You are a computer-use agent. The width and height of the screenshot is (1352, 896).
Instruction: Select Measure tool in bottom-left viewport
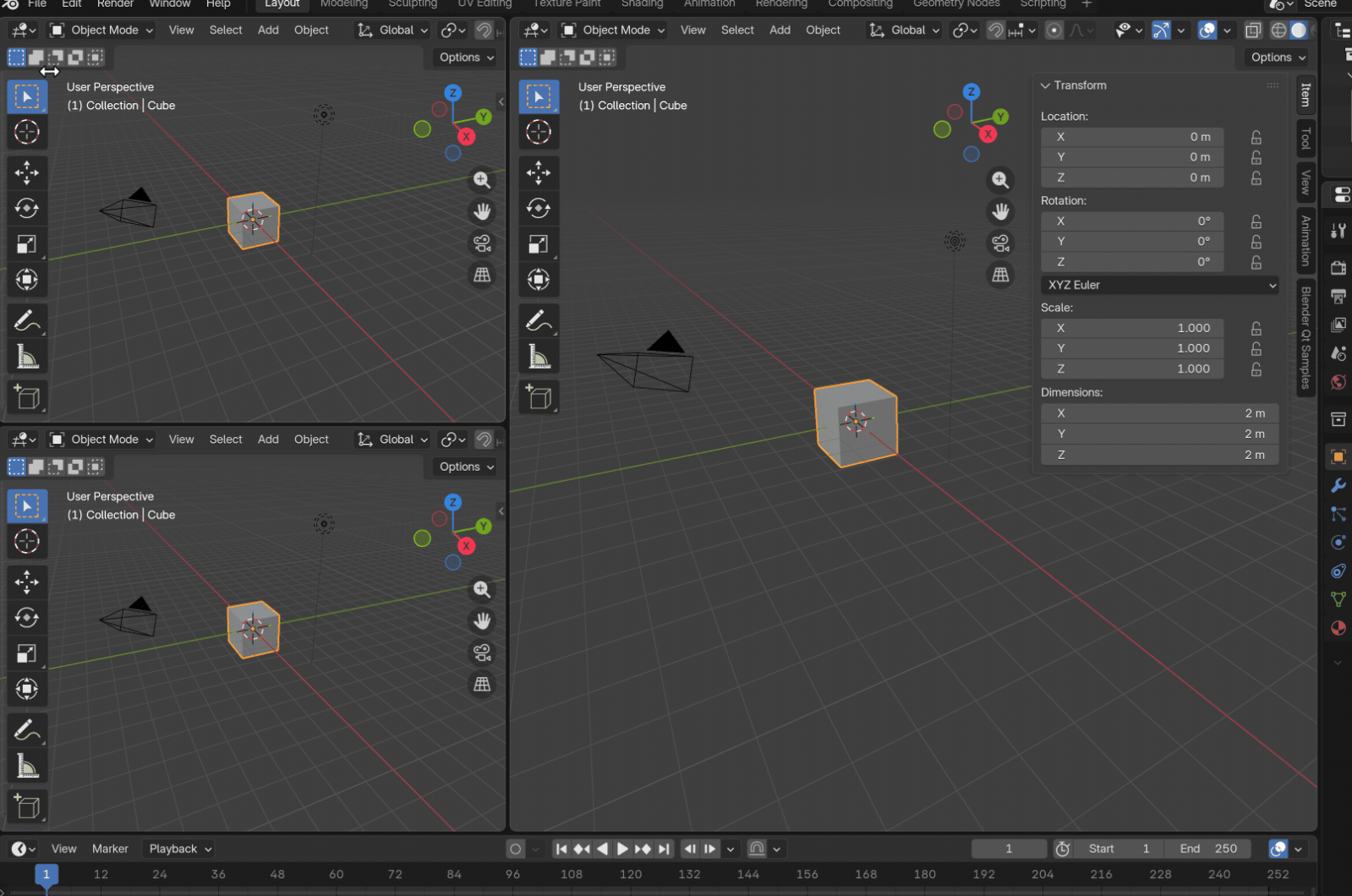(27, 767)
